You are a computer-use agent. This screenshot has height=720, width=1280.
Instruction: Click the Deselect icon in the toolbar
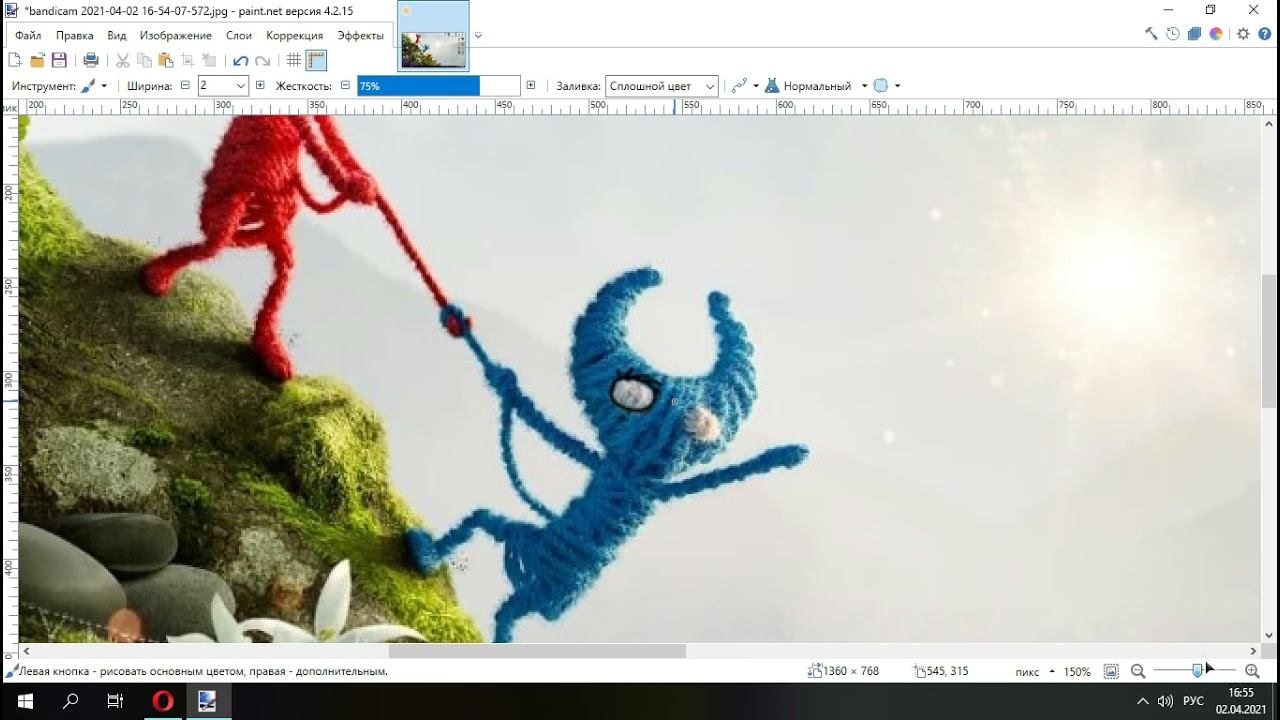(209, 61)
